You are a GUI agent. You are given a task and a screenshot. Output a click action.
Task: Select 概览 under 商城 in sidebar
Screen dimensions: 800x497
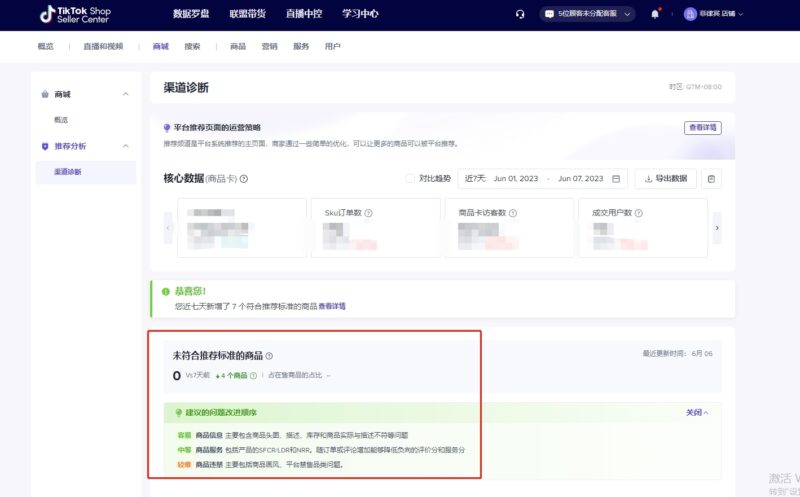point(61,120)
